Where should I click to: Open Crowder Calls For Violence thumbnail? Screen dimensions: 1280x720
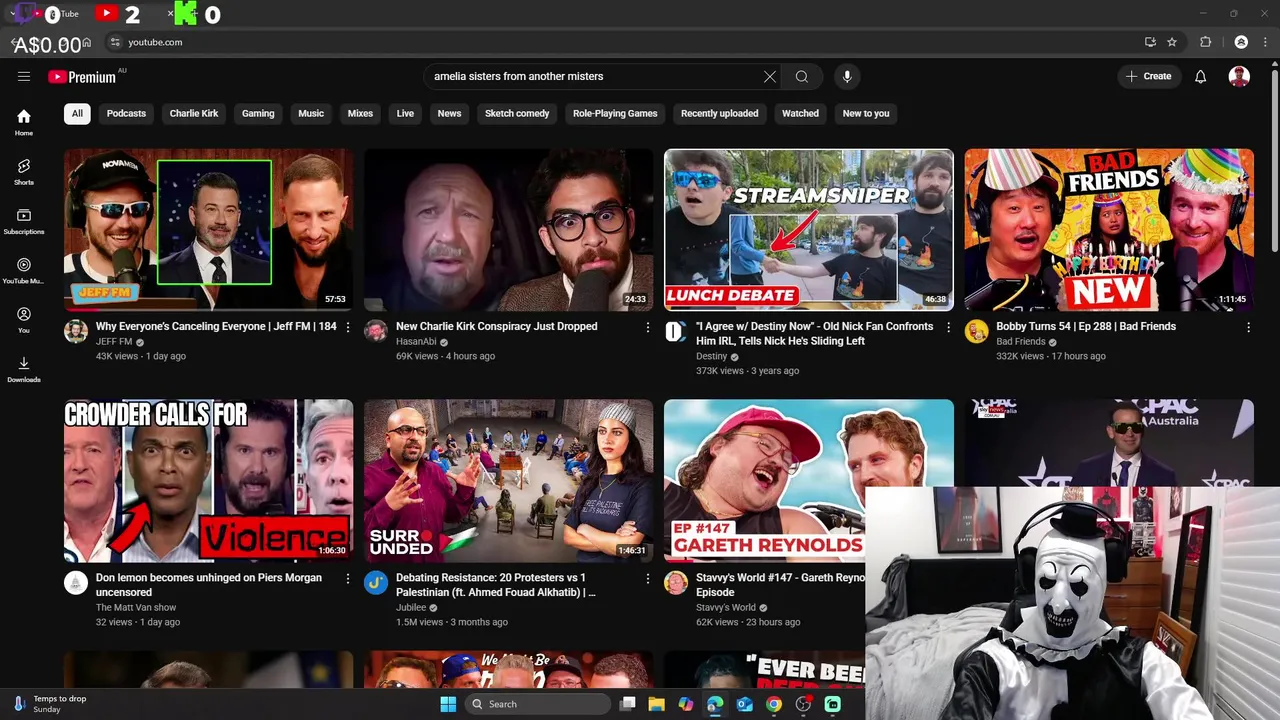click(208, 481)
